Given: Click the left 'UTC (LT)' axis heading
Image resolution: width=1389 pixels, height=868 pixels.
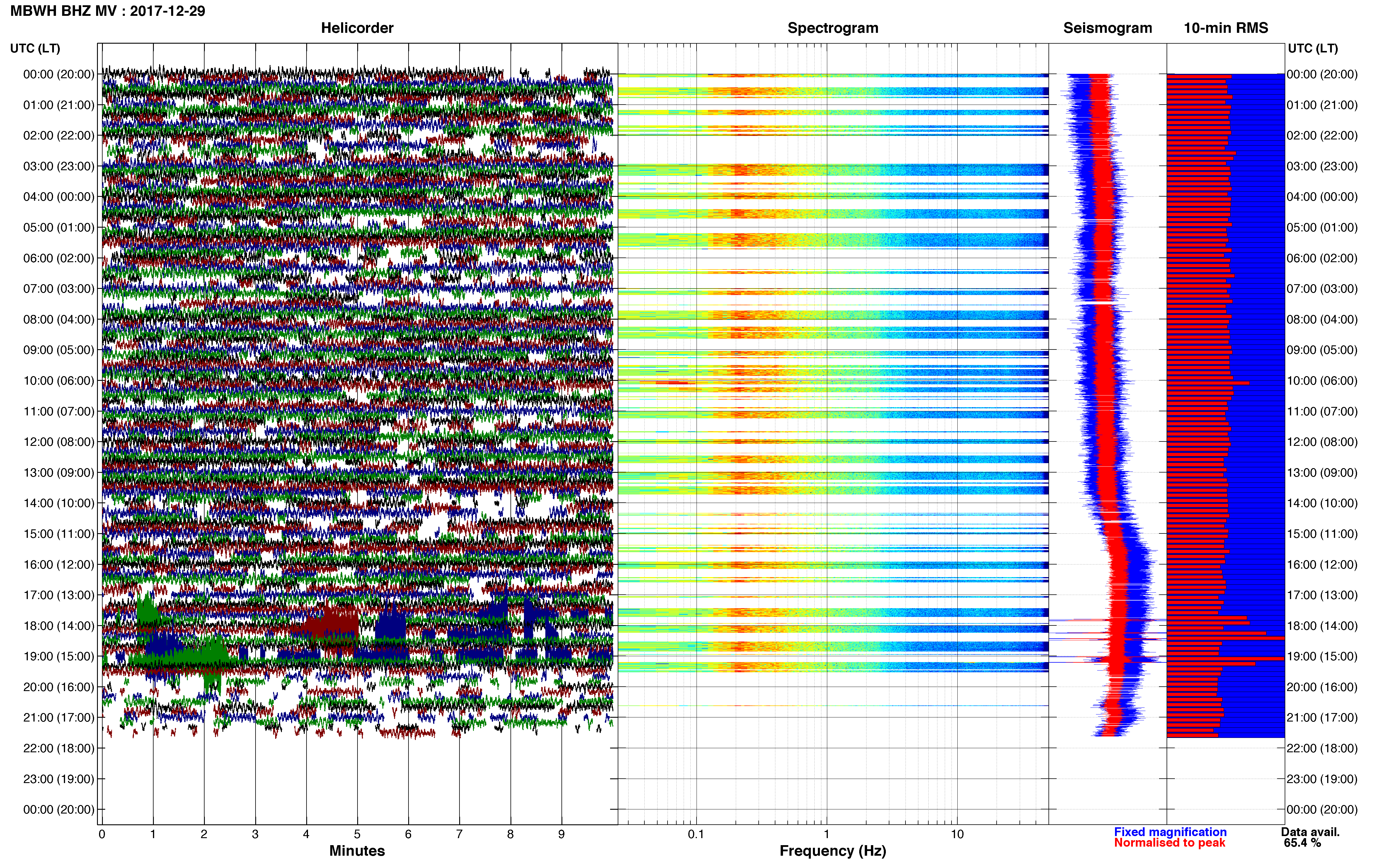Looking at the screenshot, I should point(35,48).
